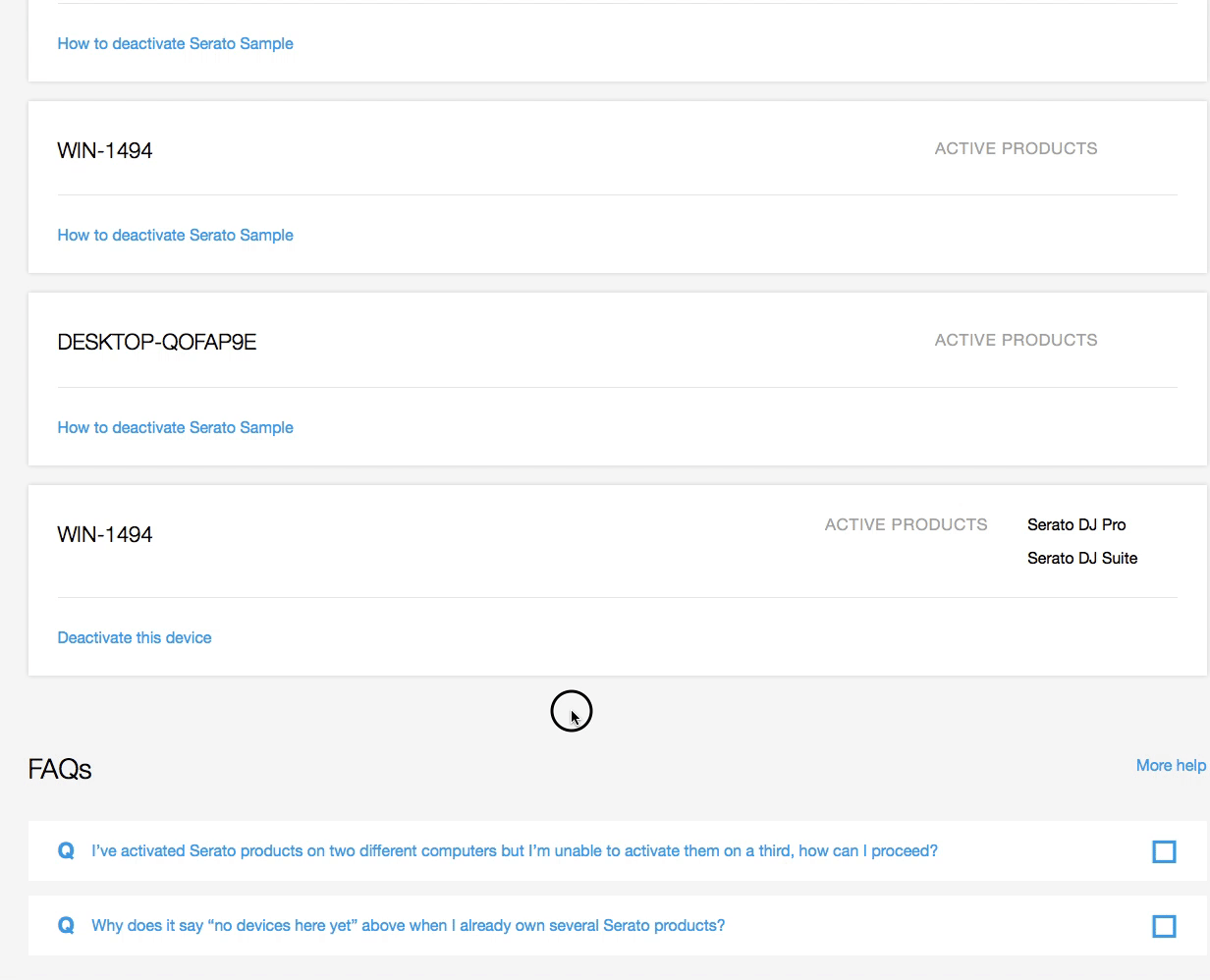Screen dimensions: 1210x980
Task: Click "Deactivate this device" for WIN-1494
Action: click(x=135, y=637)
